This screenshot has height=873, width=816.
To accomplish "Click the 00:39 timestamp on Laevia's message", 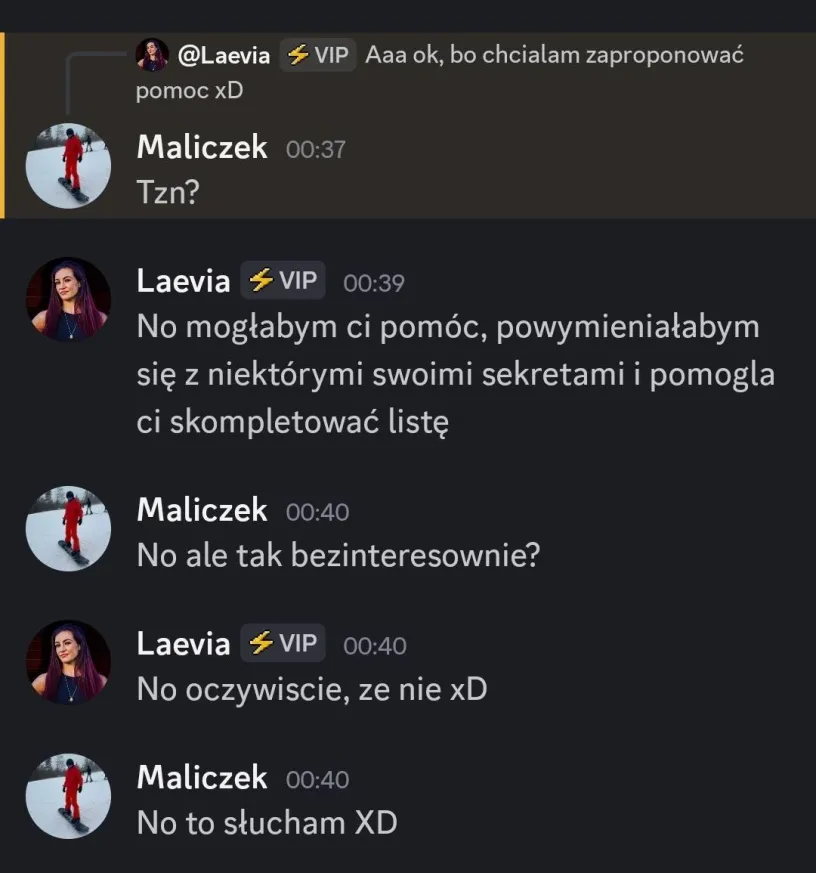I will pos(374,283).
